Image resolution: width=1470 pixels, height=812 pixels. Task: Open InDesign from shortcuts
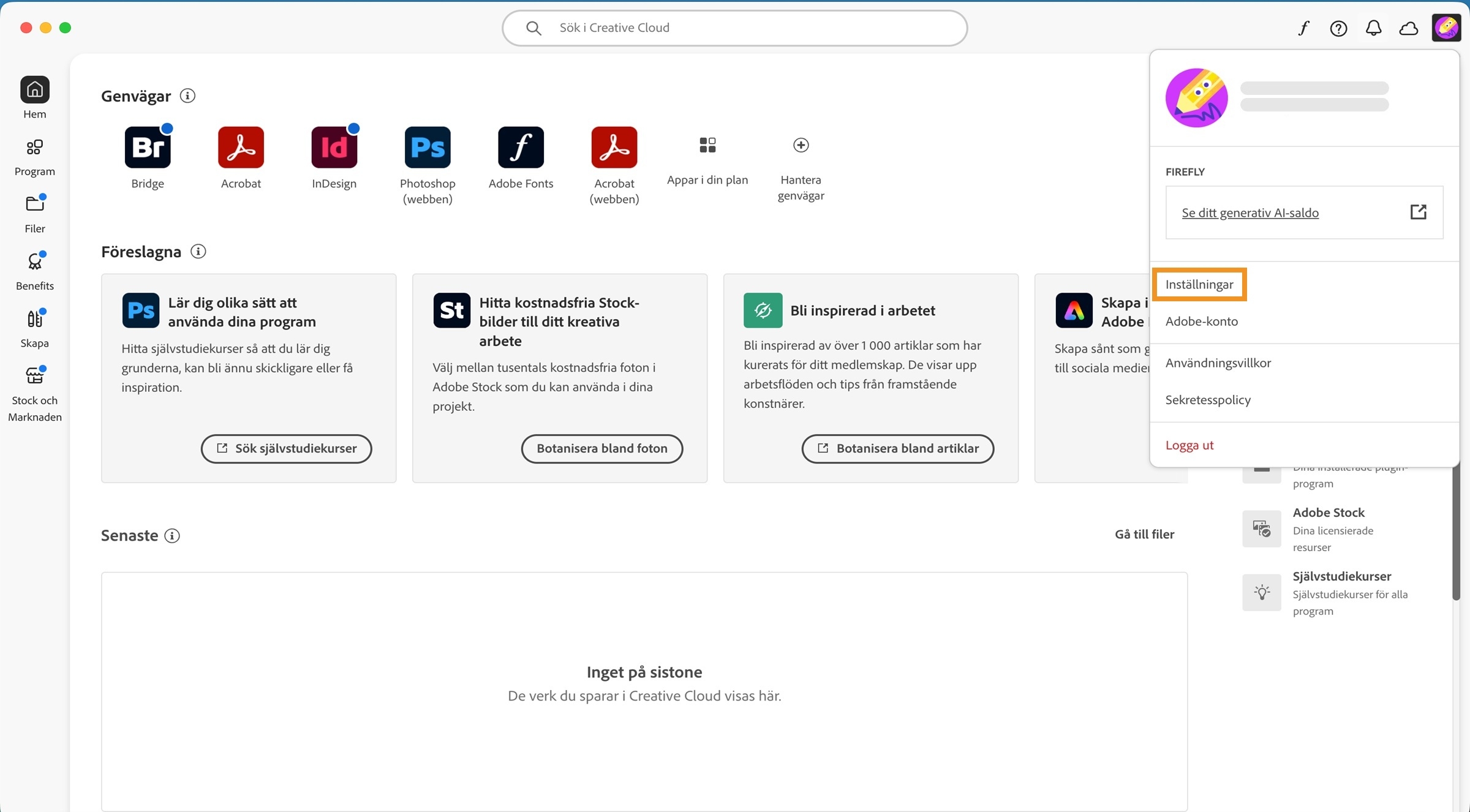click(x=334, y=148)
